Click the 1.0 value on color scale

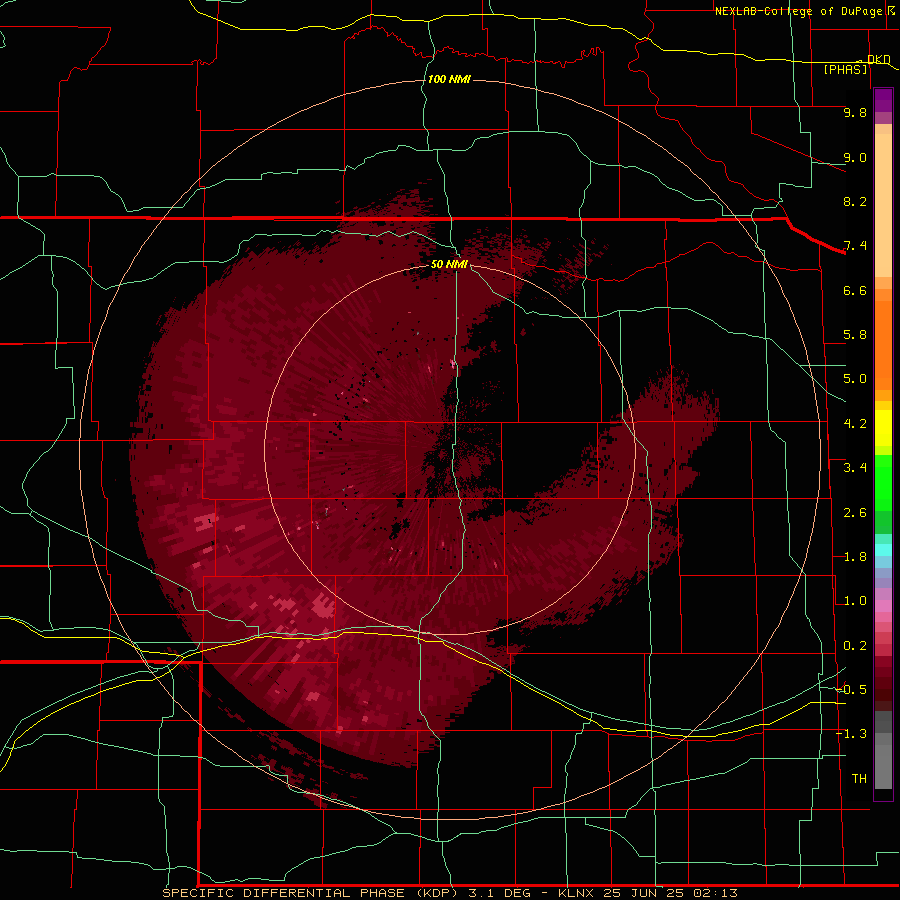tap(855, 601)
